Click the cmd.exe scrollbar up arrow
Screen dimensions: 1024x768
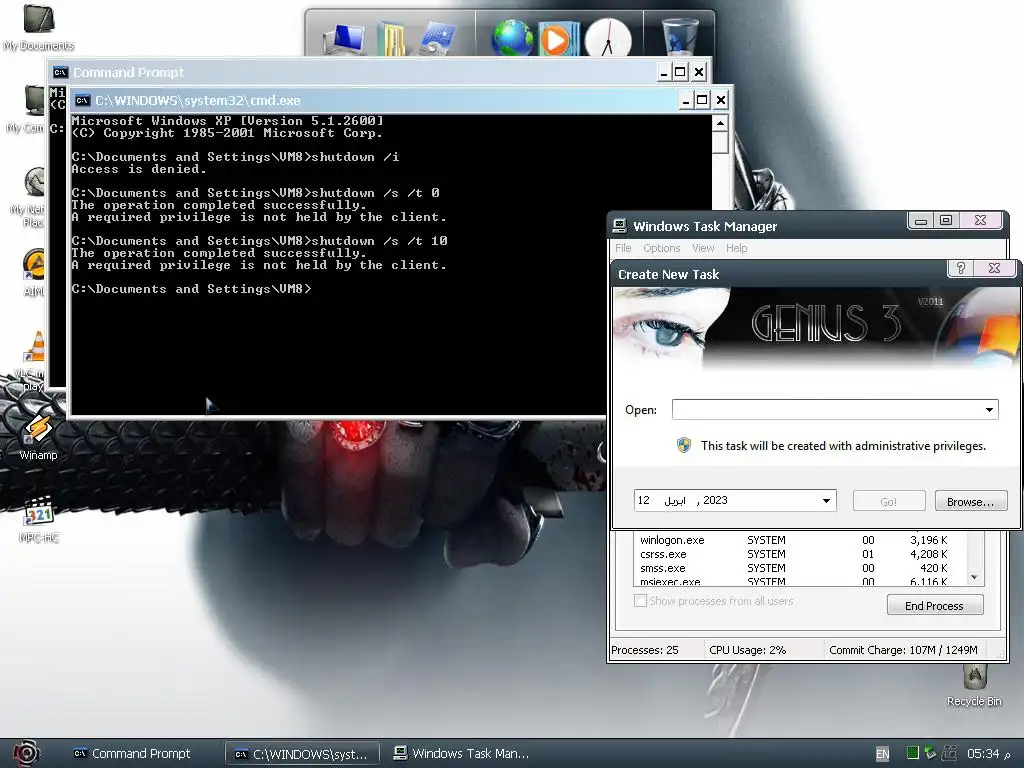click(x=720, y=123)
